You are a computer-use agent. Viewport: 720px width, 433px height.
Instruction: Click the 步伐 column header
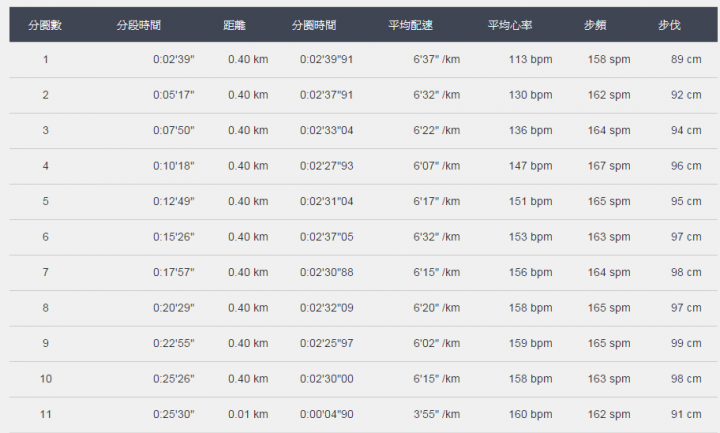(669, 25)
